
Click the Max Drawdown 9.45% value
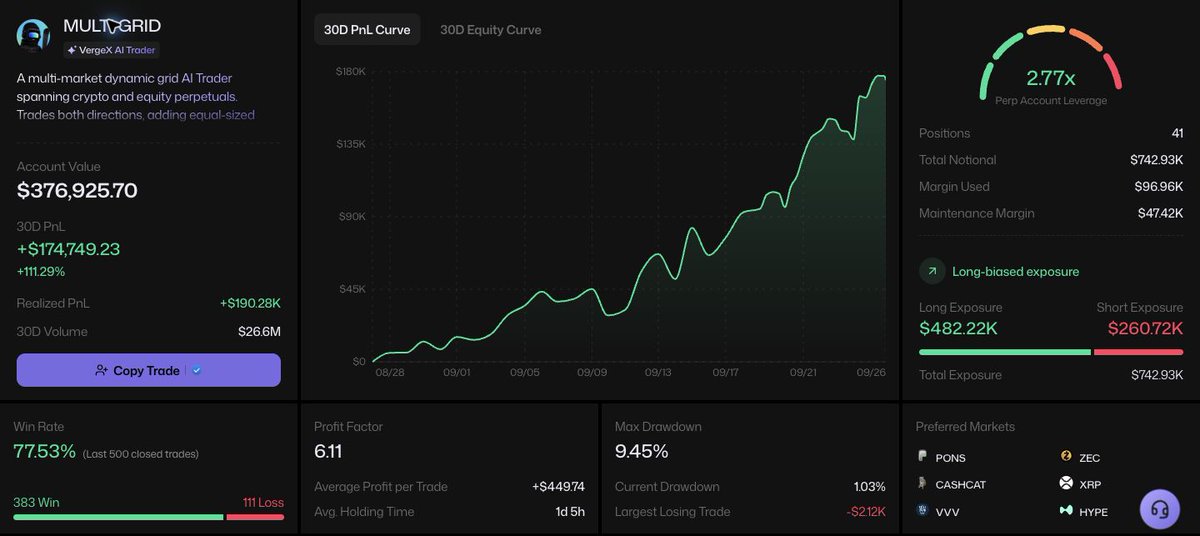point(641,451)
